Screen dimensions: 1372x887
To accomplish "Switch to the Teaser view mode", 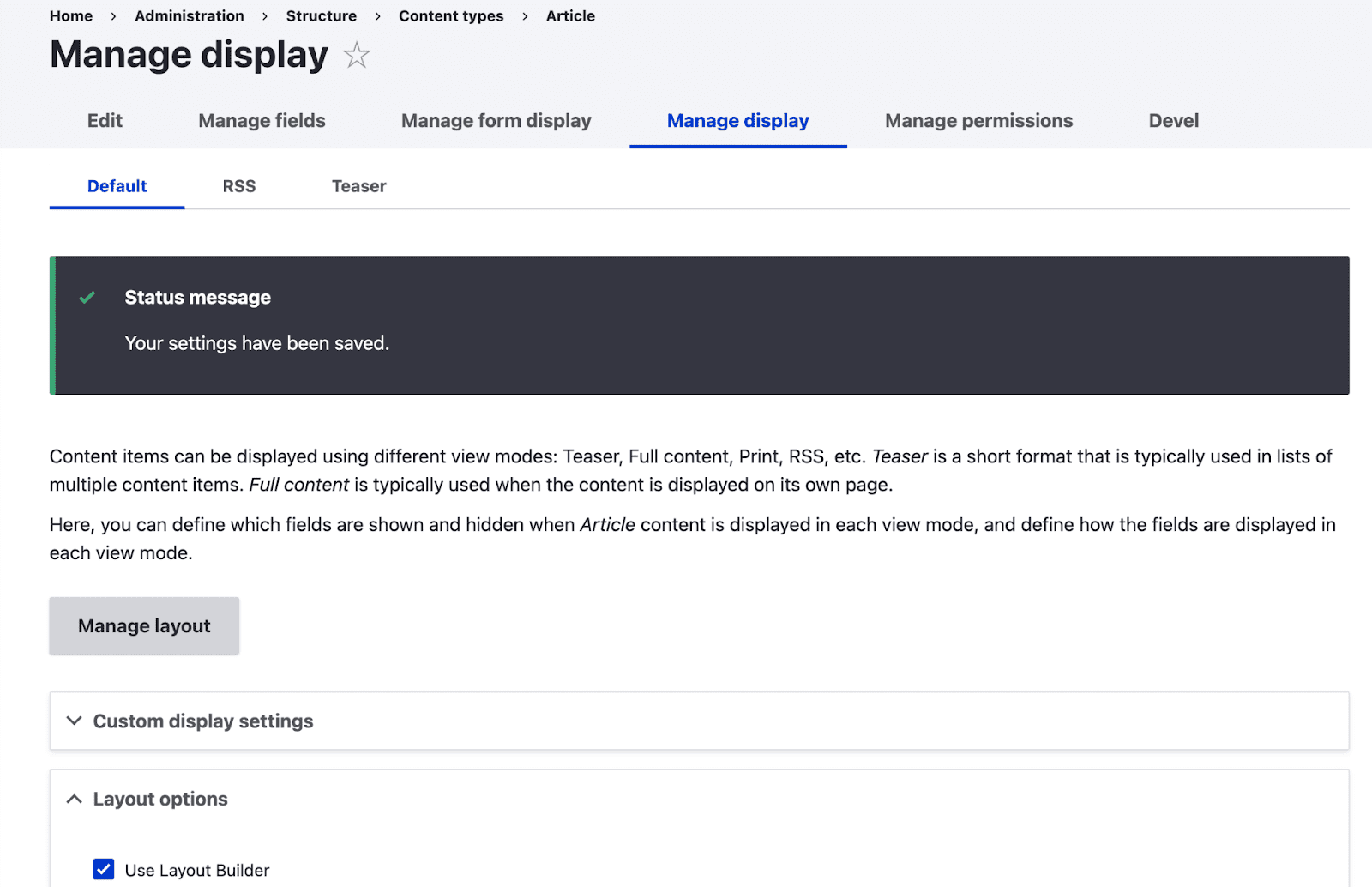I will (358, 186).
